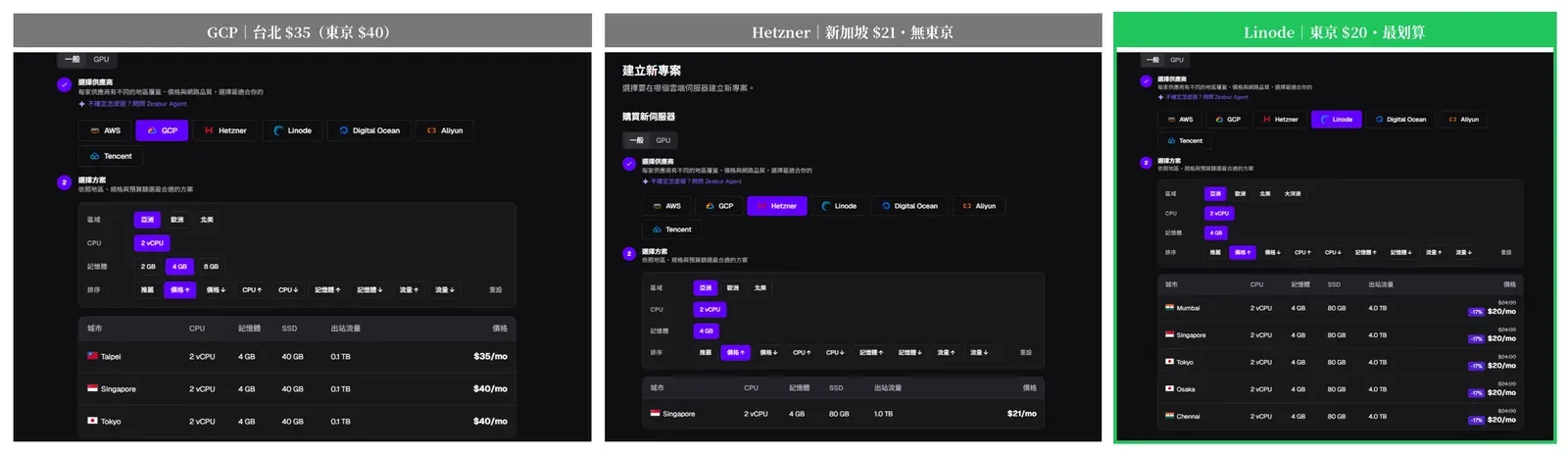Sort by 推薦 in Hetzner panel
The image size is (1568, 455).
click(x=706, y=352)
